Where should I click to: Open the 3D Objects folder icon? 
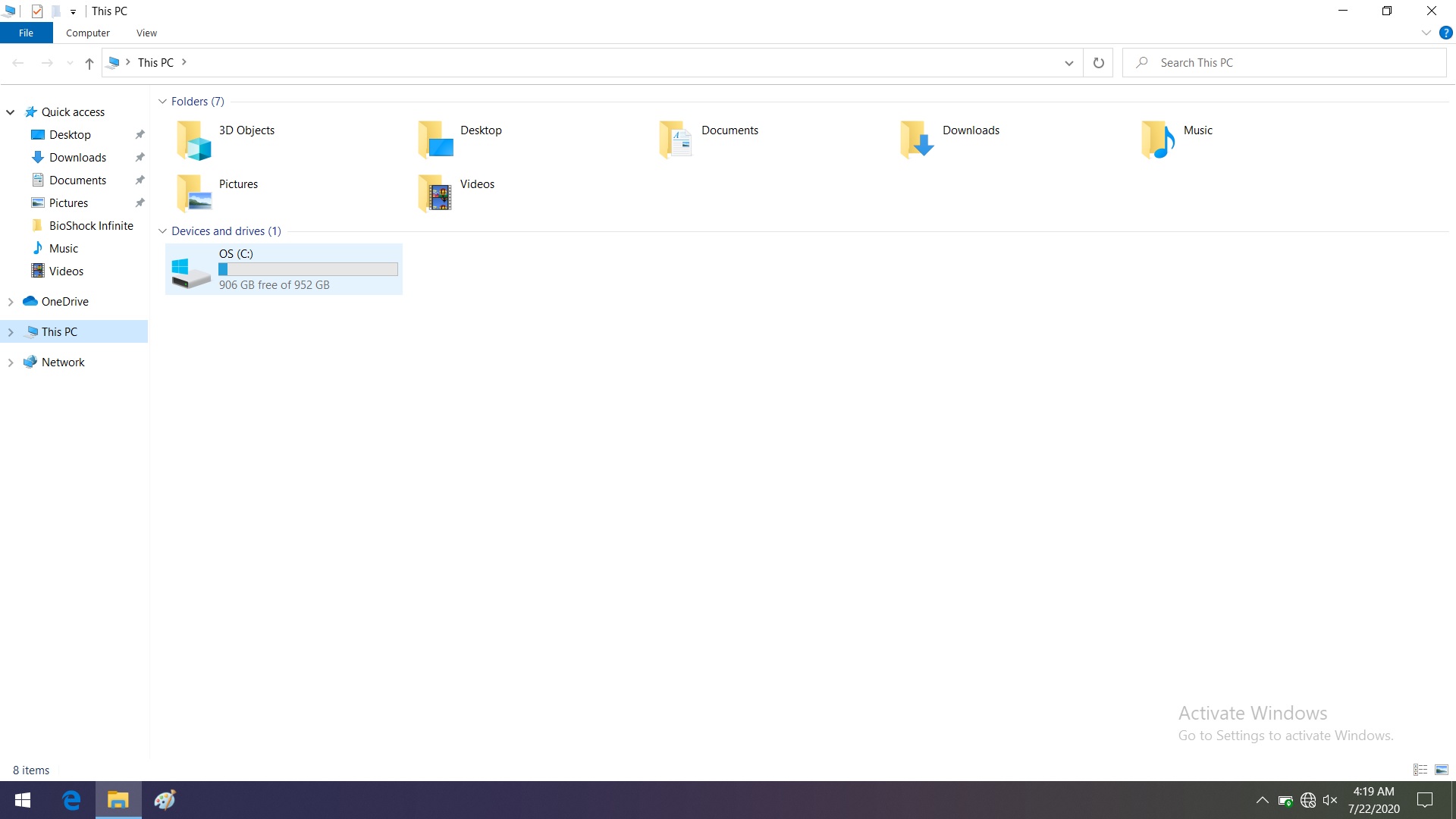pos(194,140)
